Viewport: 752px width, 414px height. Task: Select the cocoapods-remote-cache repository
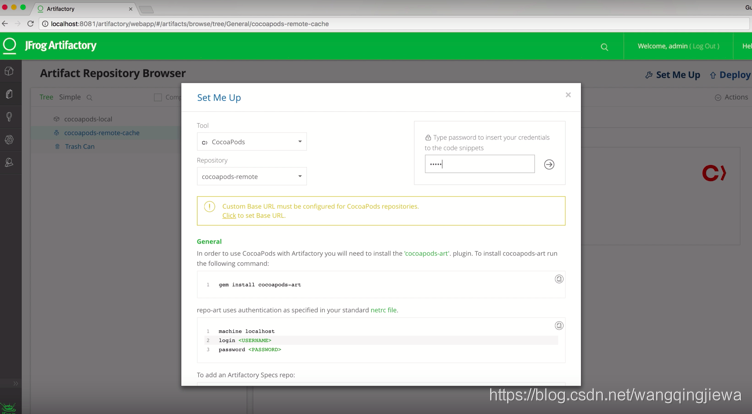pyautogui.click(x=102, y=133)
